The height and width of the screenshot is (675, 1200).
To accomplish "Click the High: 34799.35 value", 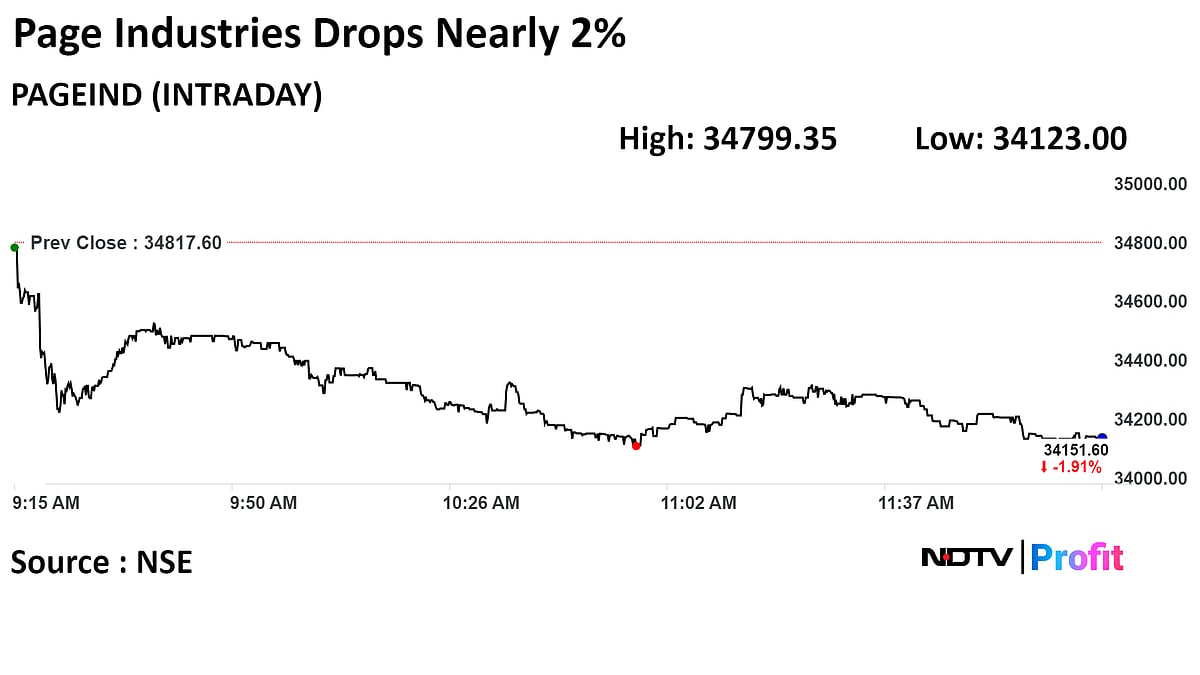I will coord(728,139).
